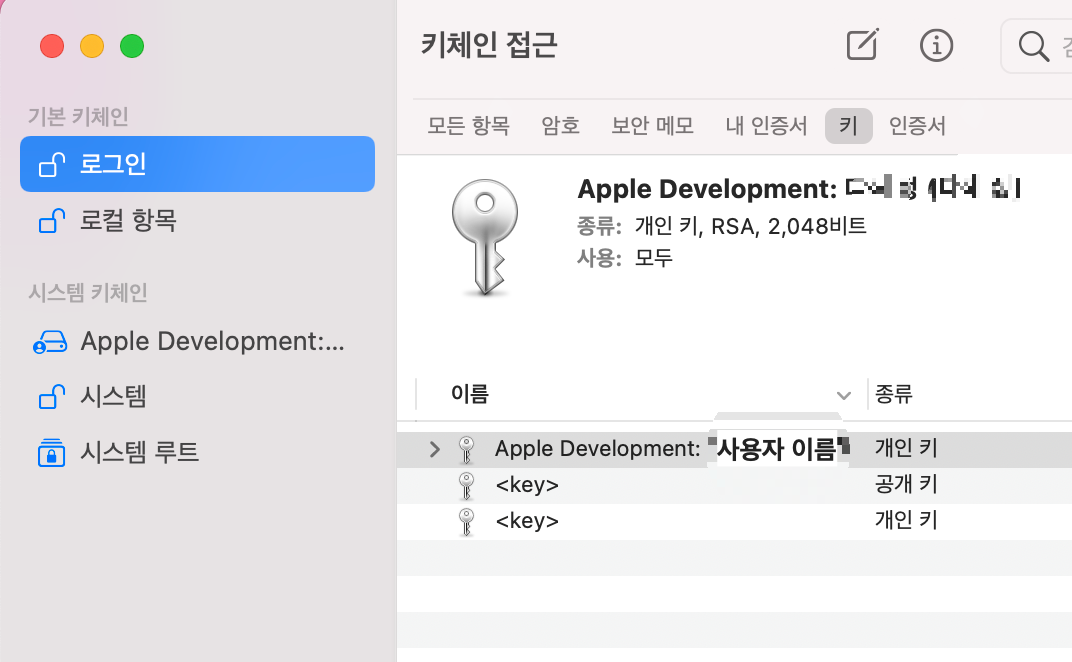Select the <key> row of type 개인 키
Image resolution: width=1072 pixels, height=662 pixels.
[x=734, y=521]
